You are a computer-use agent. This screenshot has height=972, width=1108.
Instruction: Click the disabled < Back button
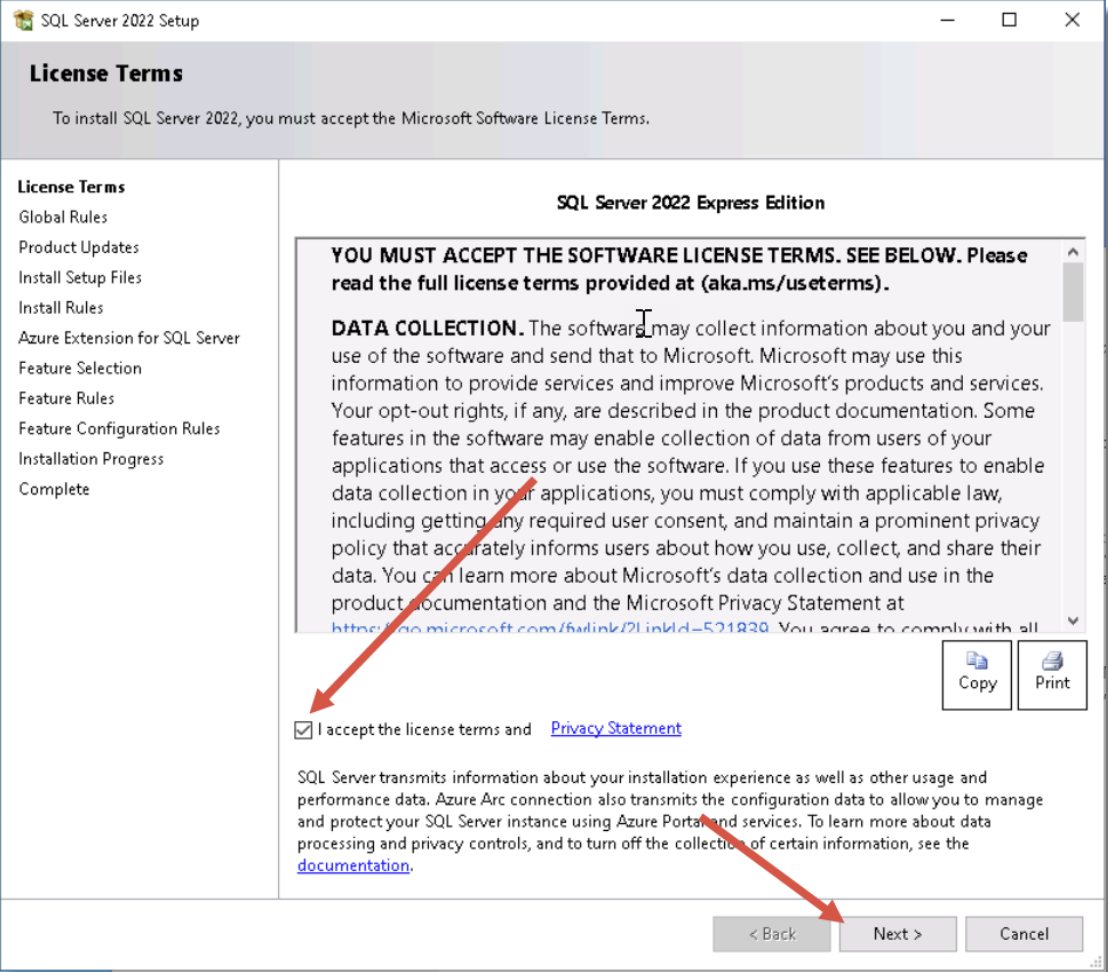(x=772, y=934)
